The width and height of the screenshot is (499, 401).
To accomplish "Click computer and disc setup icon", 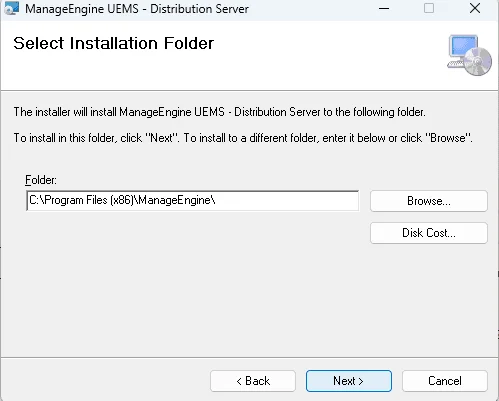I will pos(469,55).
